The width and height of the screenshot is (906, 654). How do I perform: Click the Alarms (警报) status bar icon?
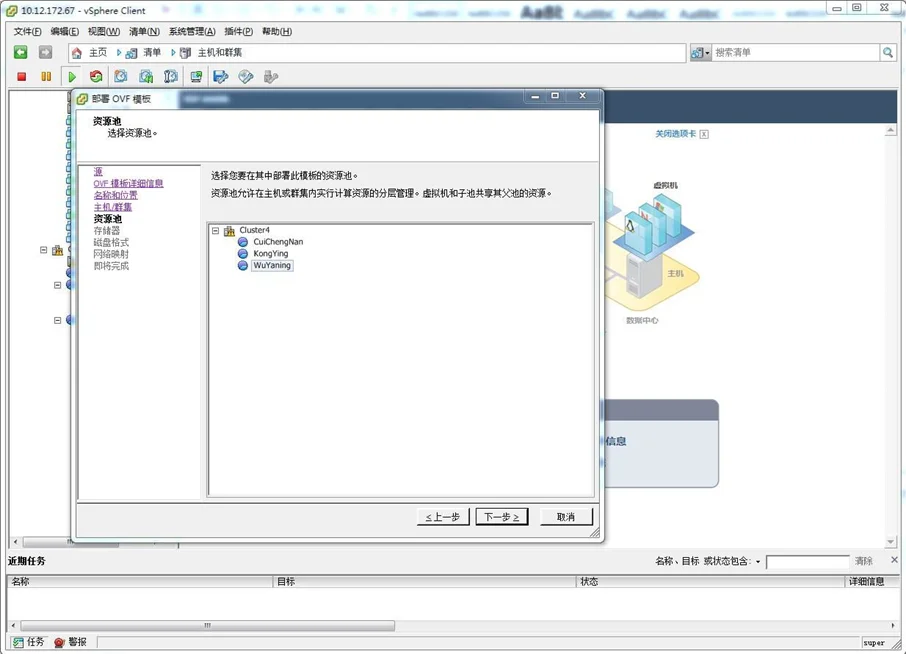[59, 642]
